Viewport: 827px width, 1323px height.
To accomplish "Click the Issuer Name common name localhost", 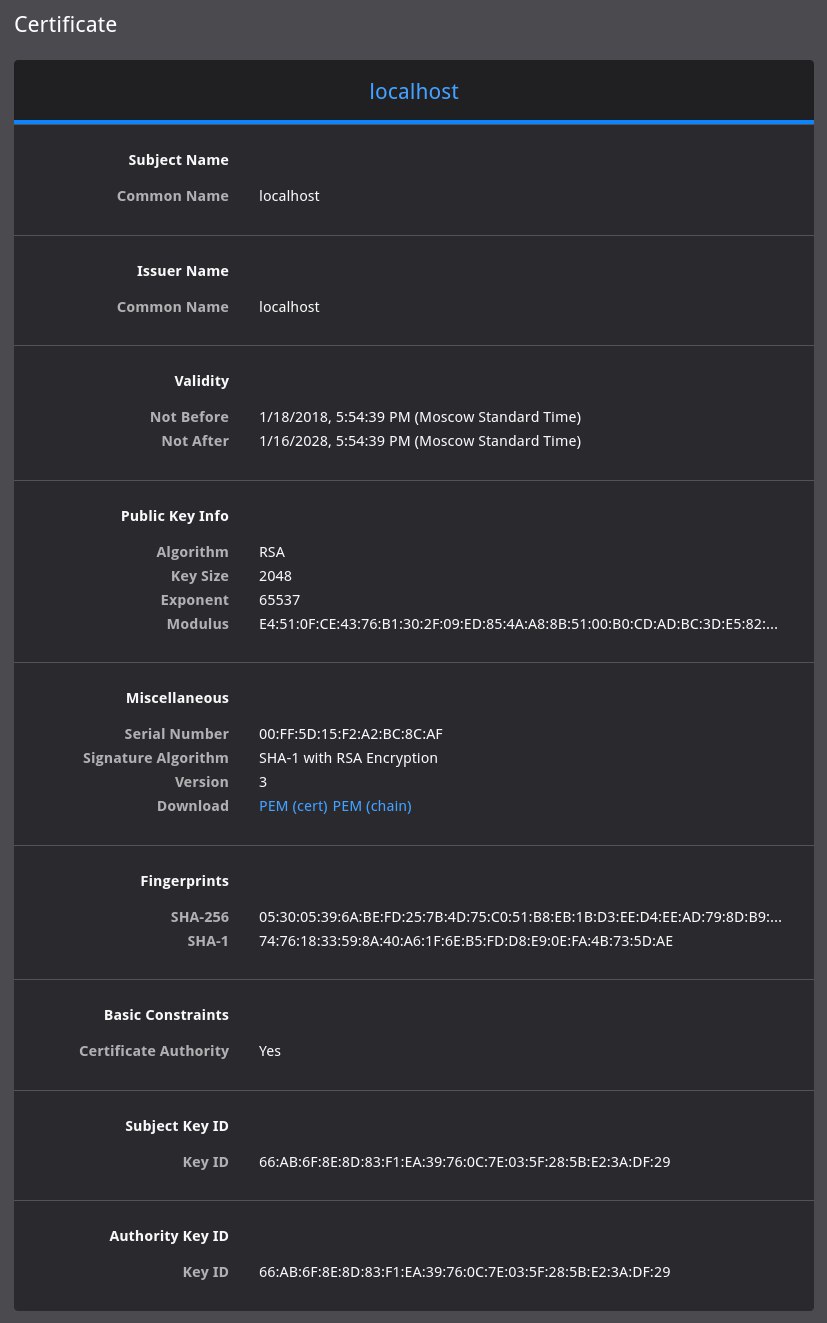I will (289, 307).
